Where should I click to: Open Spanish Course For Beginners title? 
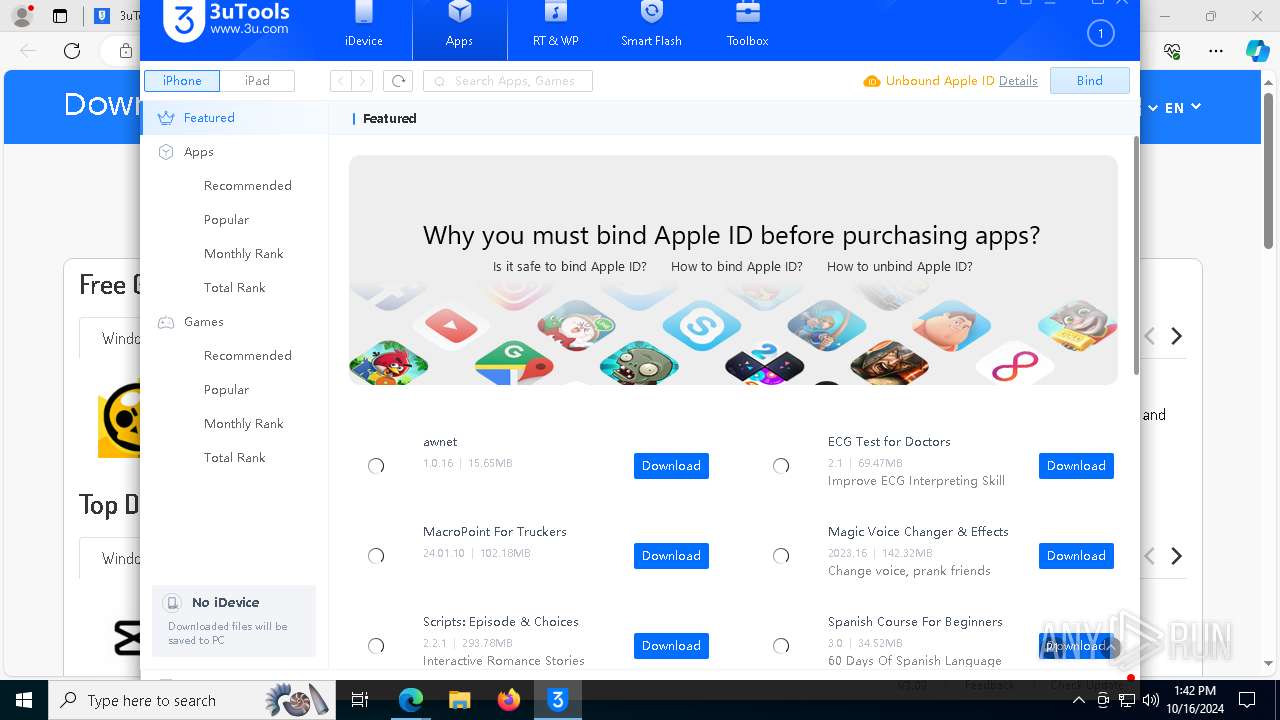[915, 622]
